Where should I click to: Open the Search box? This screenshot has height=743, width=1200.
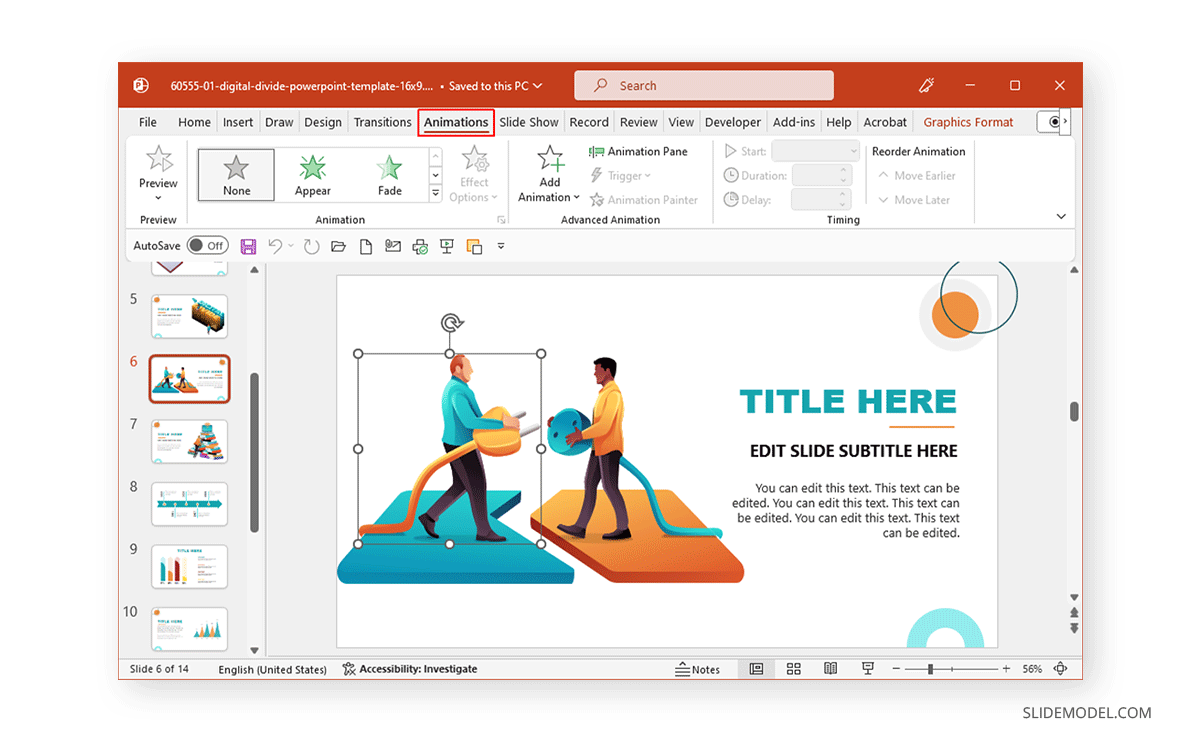point(703,85)
